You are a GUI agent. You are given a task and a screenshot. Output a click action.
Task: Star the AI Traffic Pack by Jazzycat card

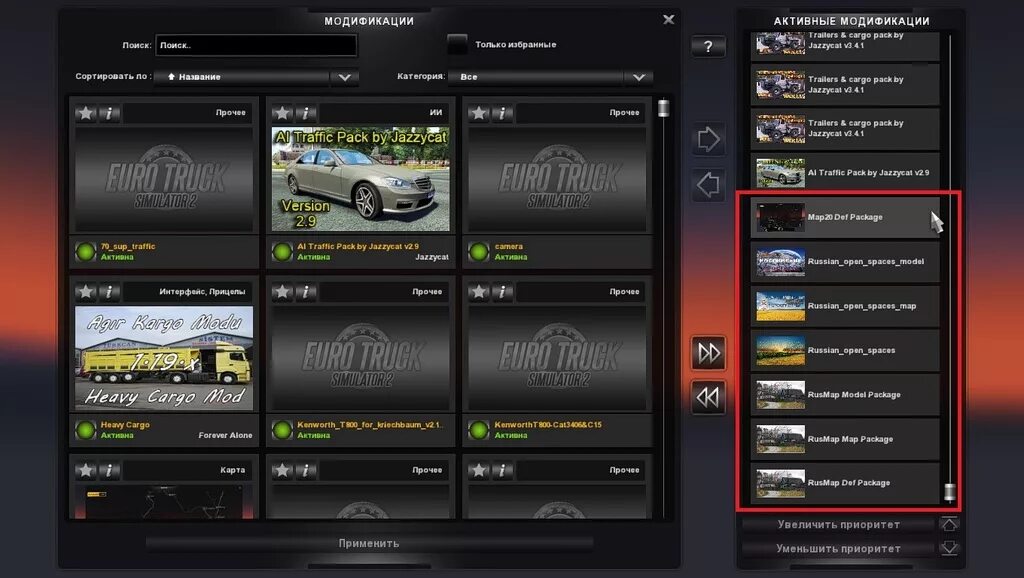click(x=282, y=113)
